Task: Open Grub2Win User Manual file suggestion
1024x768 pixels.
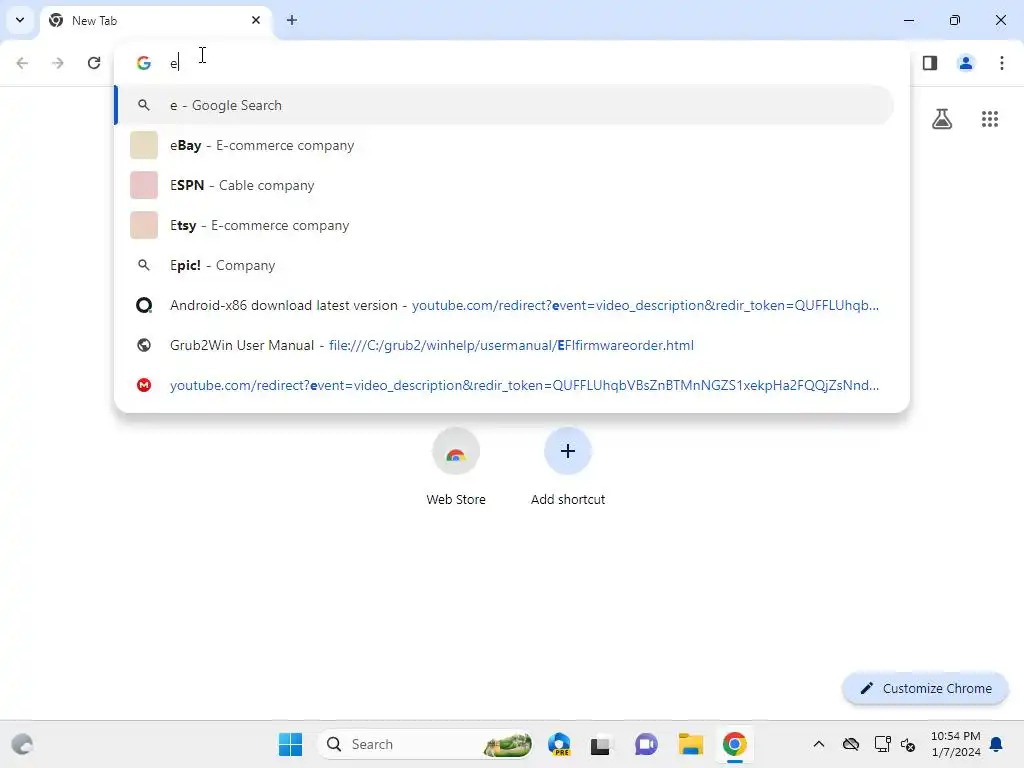Action: pos(504,345)
